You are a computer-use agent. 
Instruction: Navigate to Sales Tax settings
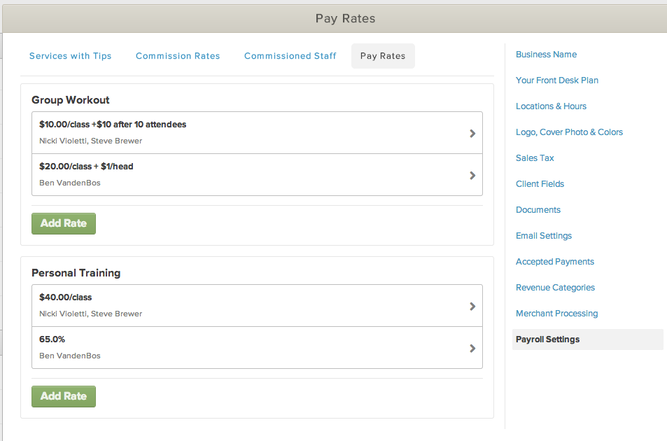point(535,158)
